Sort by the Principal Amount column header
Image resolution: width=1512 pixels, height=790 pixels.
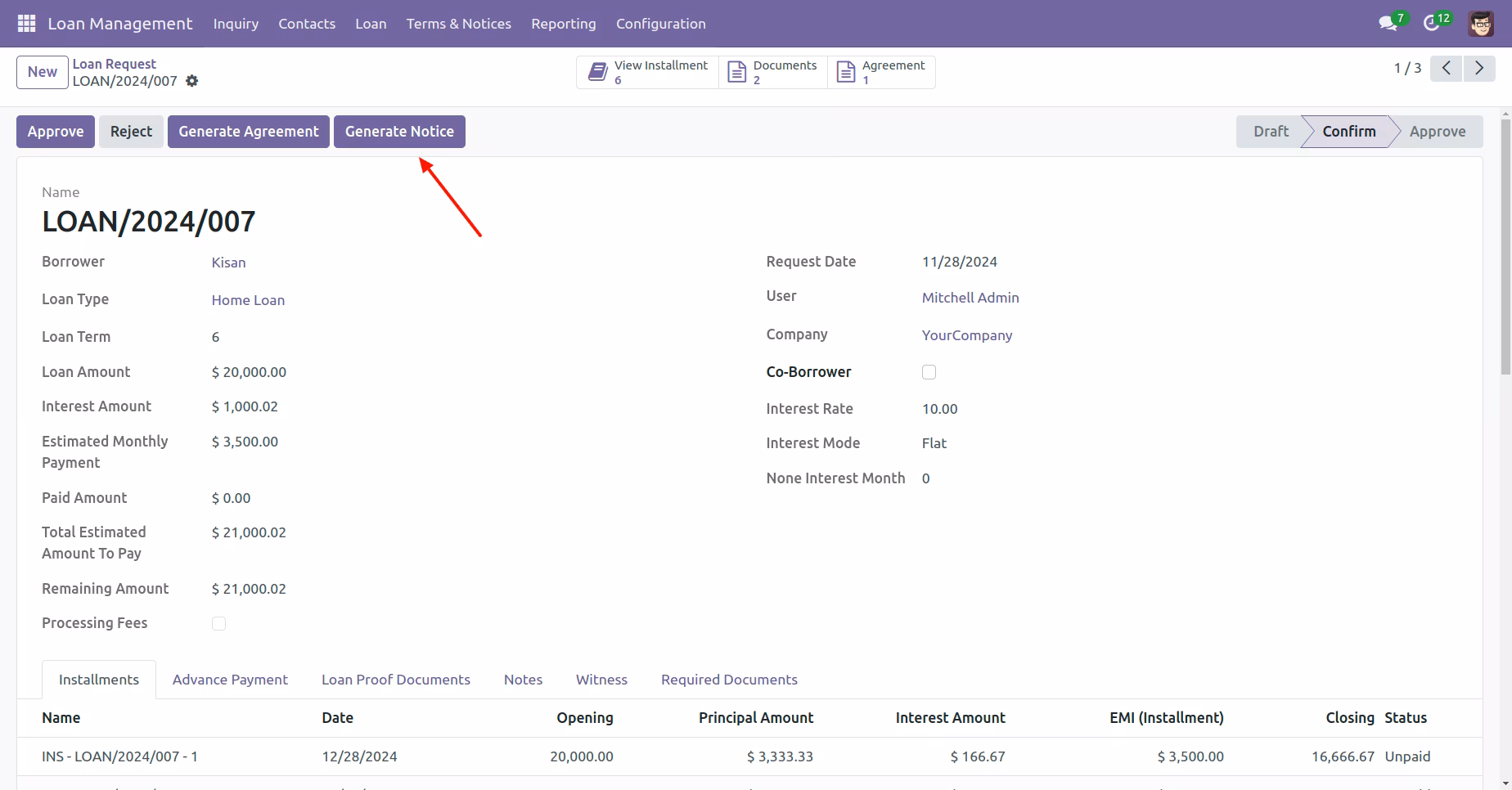pos(756,718)
